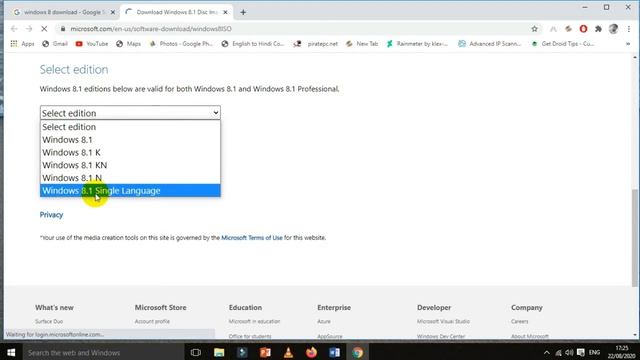Click the scrollbar down arrow
This screenshot has width=640, height=360.
[x=635, y=336]
